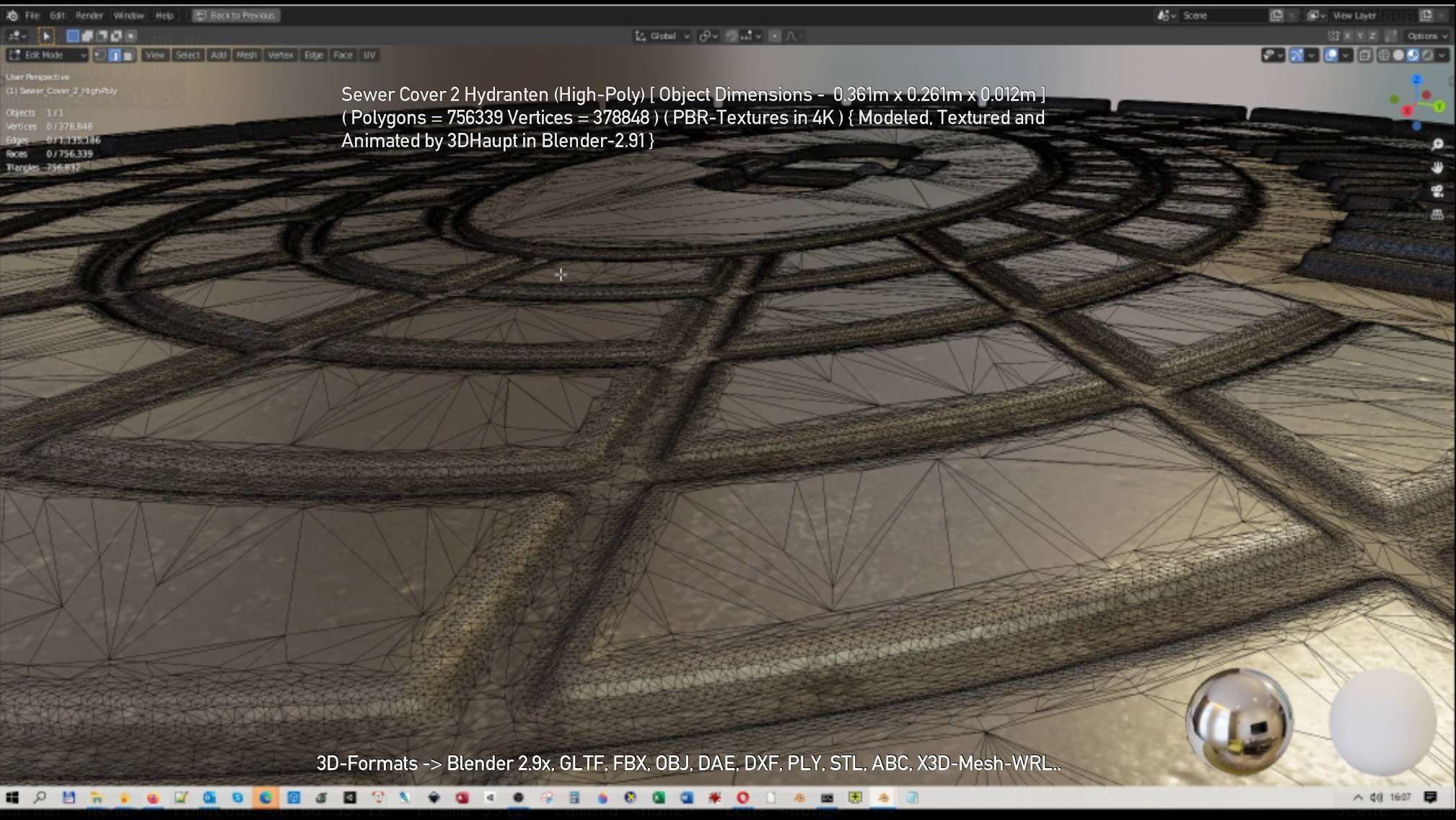The height and width of the screenshot is (820, 1456).
Task: Click the Z axis on navigation gizmo
Action: tap(1416, 79)
